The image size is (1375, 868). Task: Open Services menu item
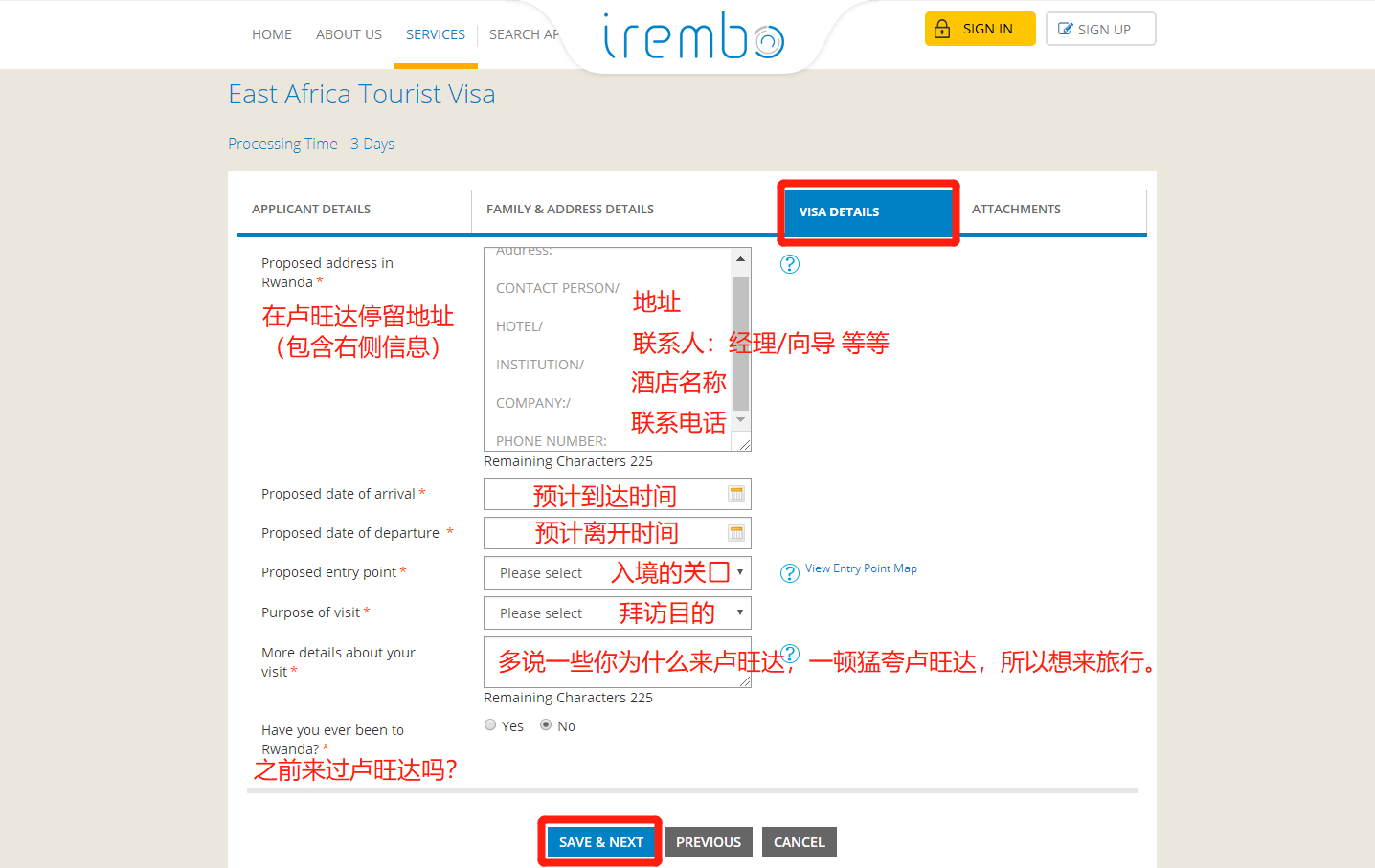click(436, 34)
